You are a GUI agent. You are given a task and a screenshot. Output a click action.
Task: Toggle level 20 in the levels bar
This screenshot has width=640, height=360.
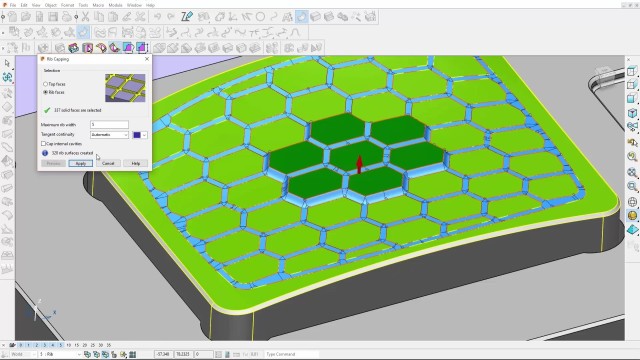[x=84, y=345]
